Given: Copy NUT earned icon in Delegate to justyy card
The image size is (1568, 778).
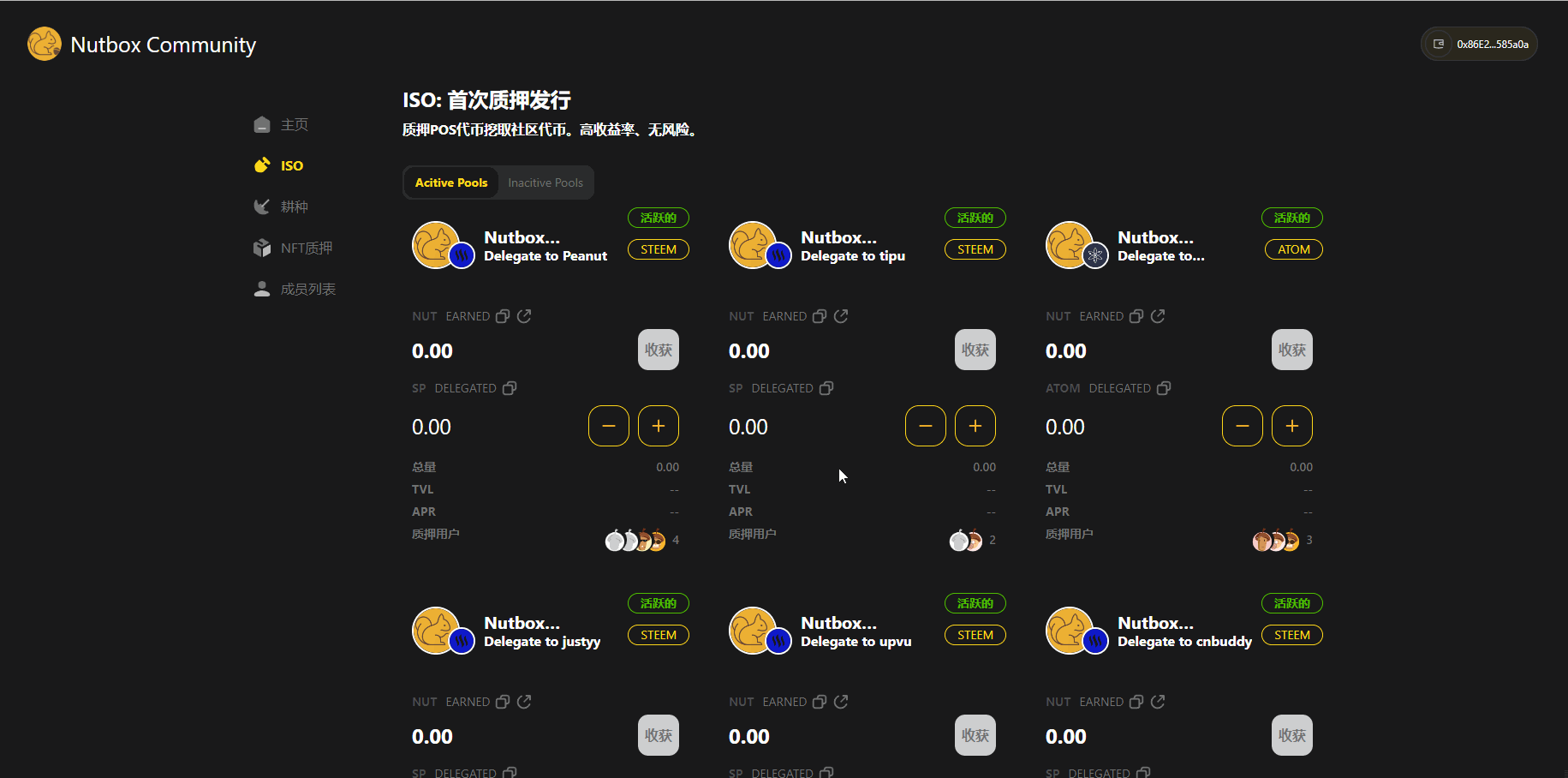Looking at the screenshot, I should click(503, 702).
